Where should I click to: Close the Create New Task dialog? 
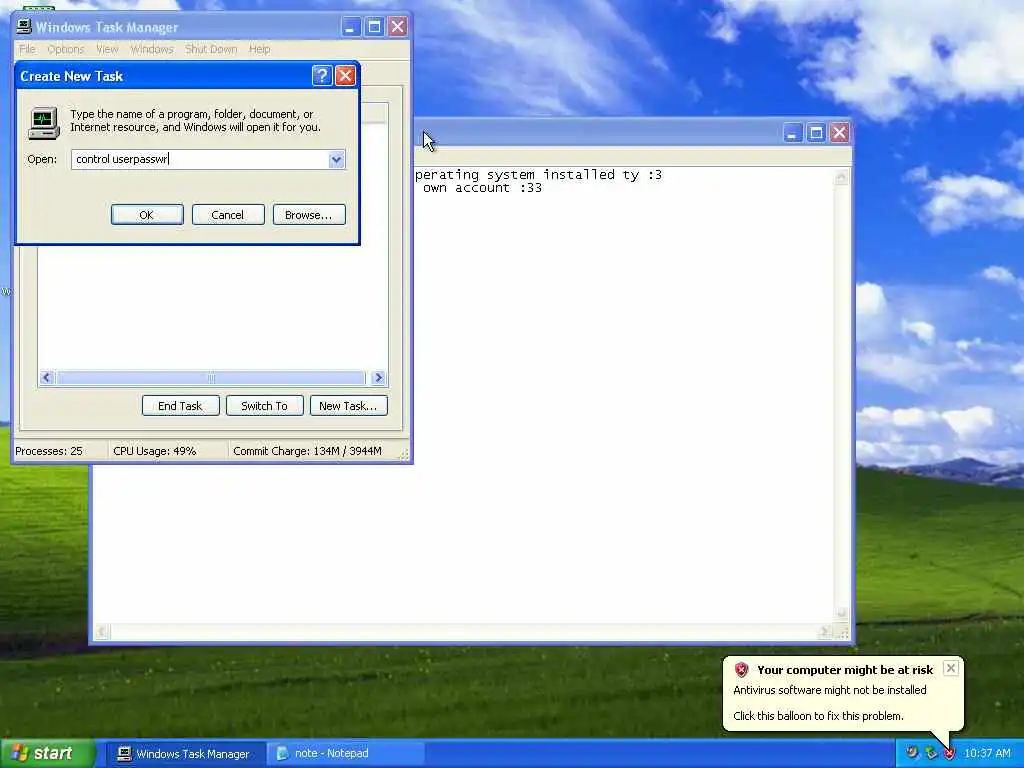(345, 76)
